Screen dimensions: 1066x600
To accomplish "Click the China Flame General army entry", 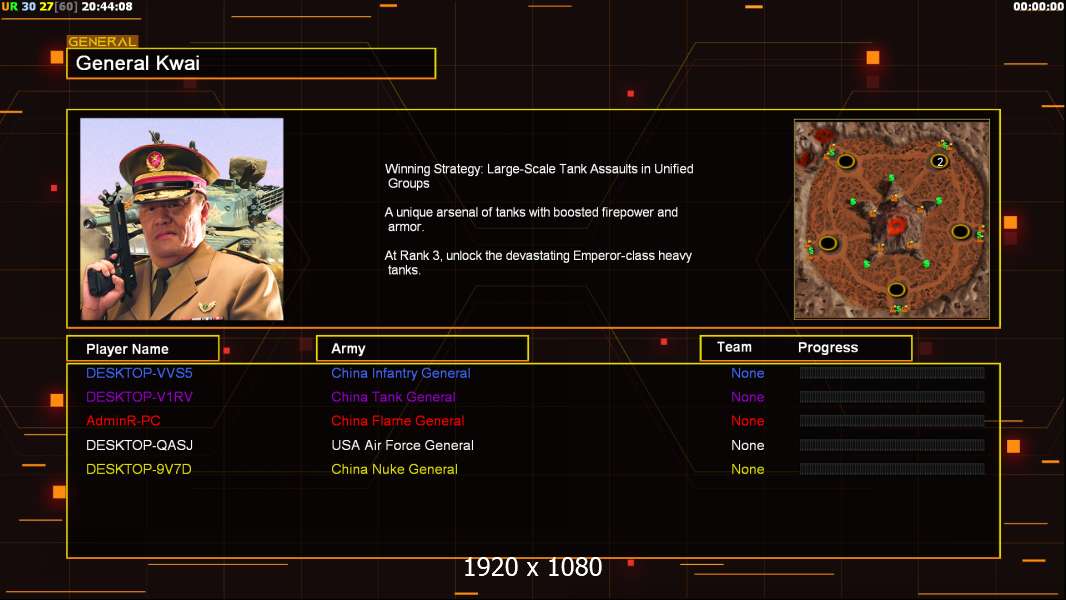I will pos(398,421).
